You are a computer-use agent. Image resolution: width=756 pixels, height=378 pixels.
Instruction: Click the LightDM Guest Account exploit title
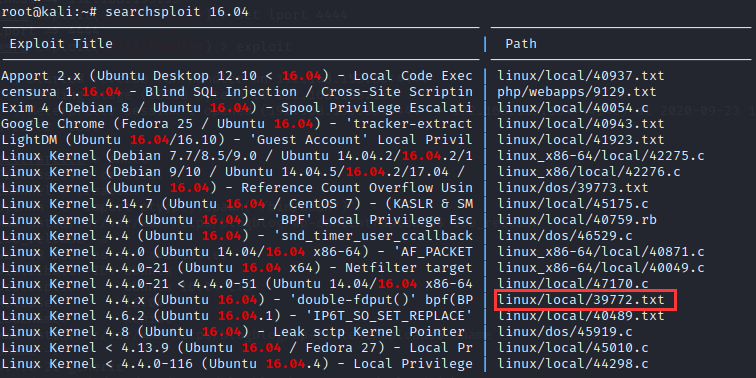point(237,139)
